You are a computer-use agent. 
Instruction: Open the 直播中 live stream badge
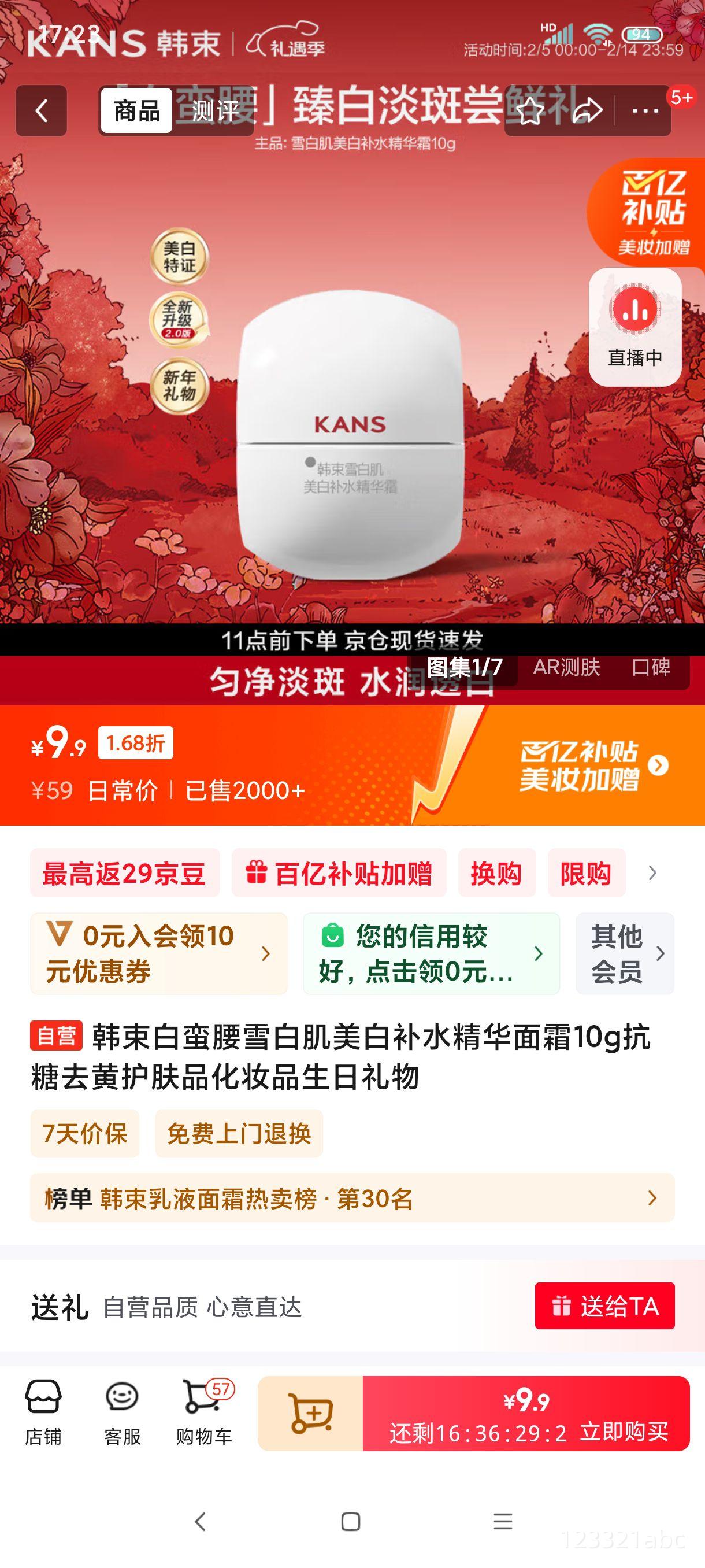pyautogui.click(x=635, y=327)
